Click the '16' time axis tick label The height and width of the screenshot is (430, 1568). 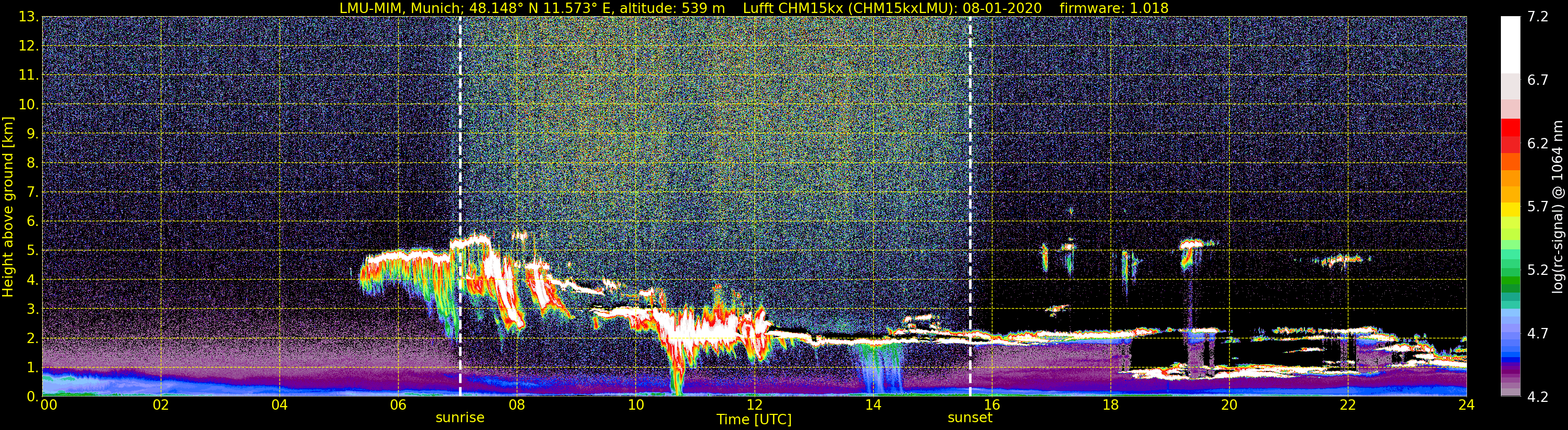991,405
